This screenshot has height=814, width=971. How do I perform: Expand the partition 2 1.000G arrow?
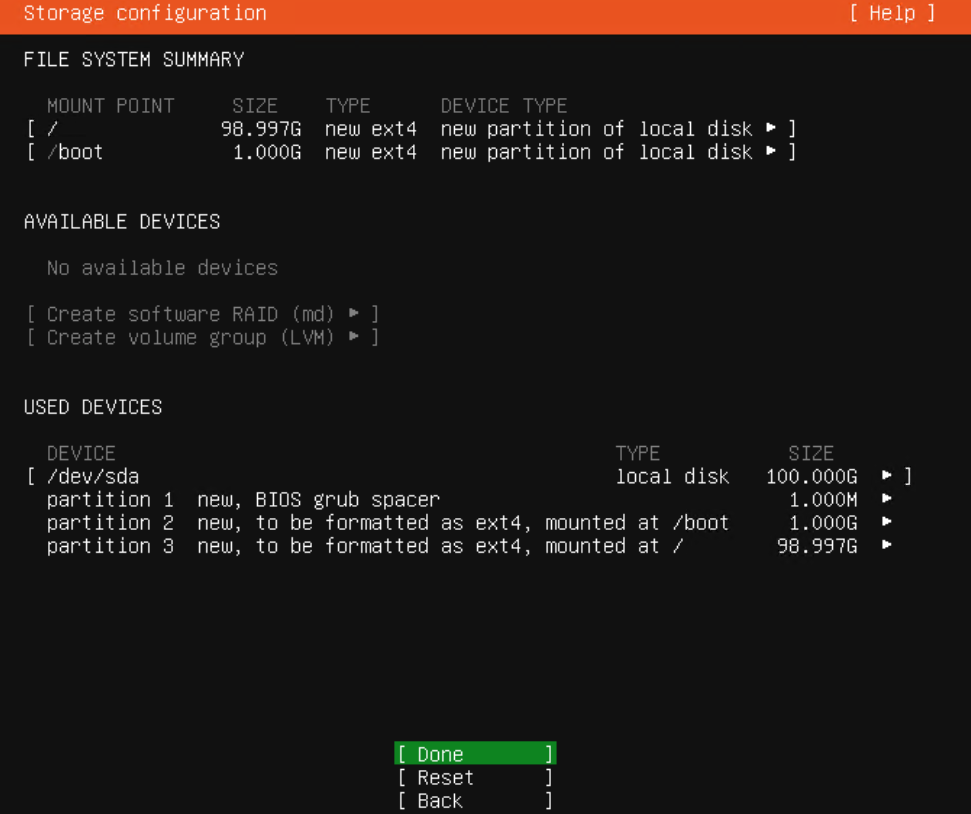(887, 522)
